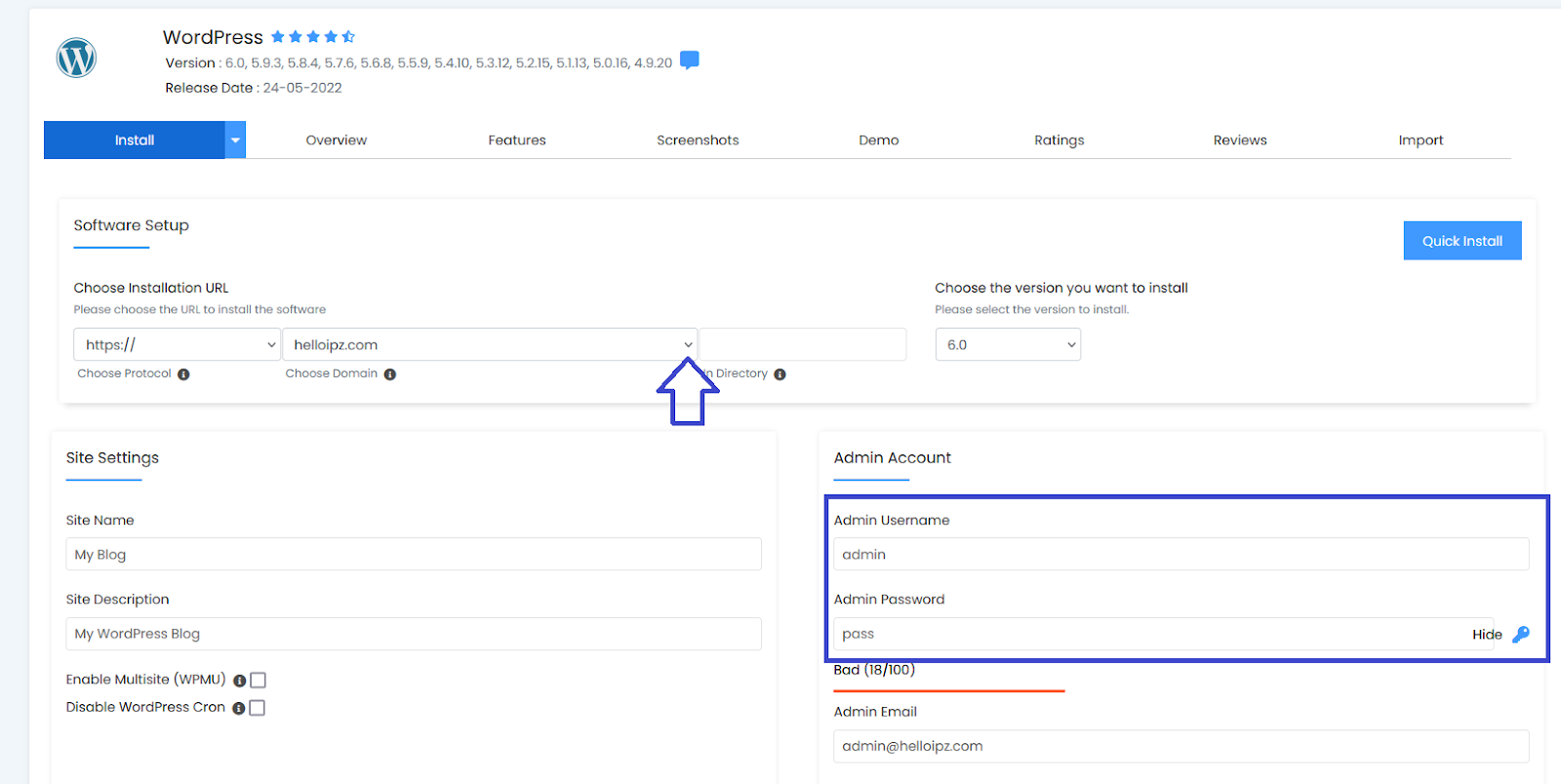This screenshot has height=784, width=1561.
Task: Click the WordPress star rating
Action: click(313, 37)
